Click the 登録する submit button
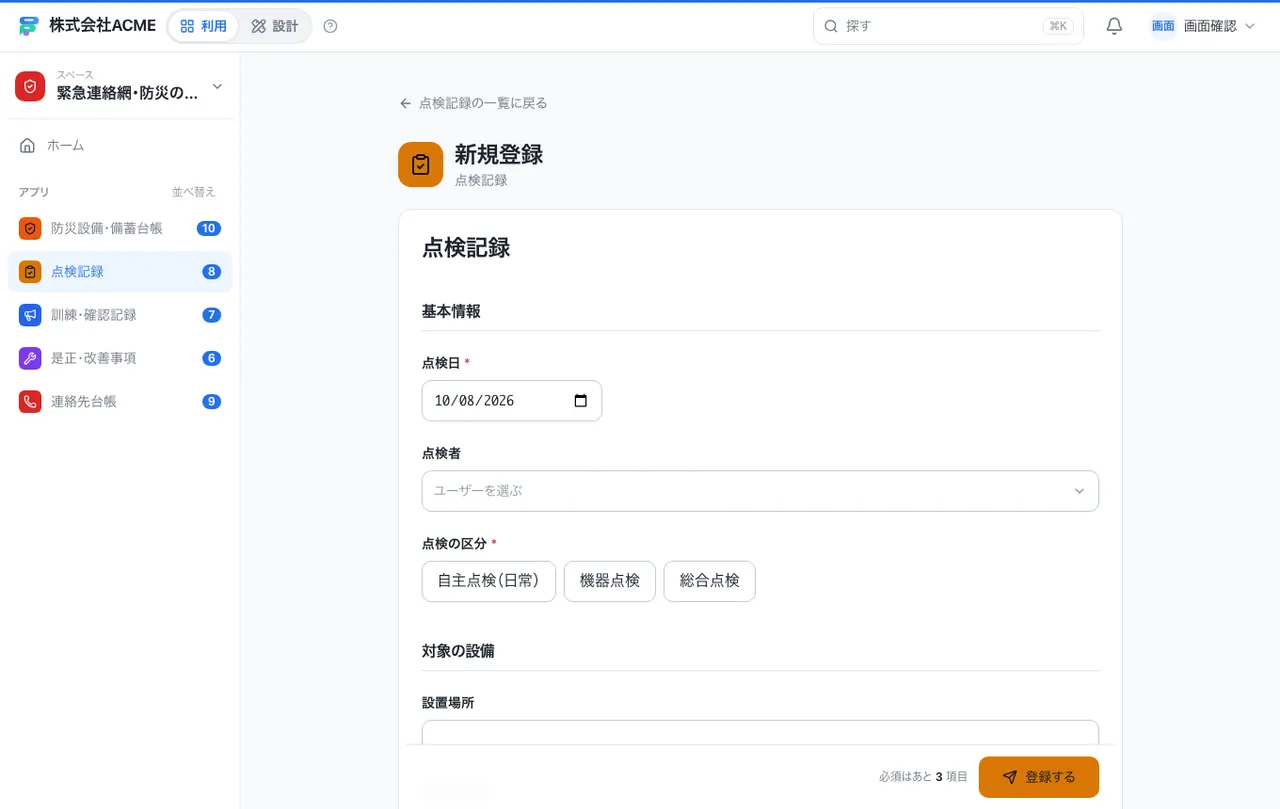 click(1039, 777)
